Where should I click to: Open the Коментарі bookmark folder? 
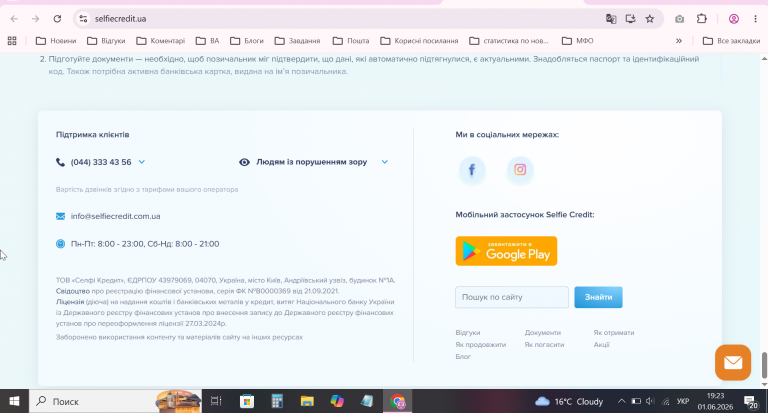pyautogui.click(x=161, y=41)
